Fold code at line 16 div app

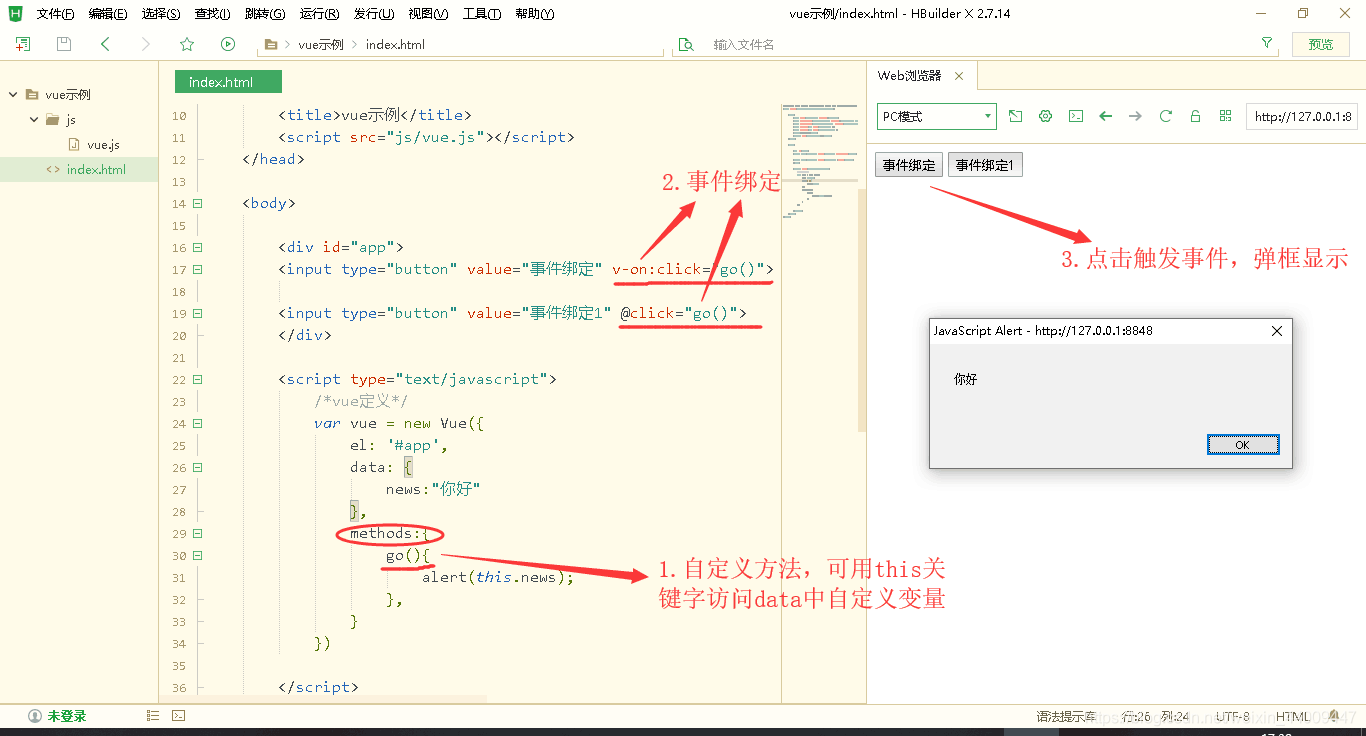pos(197,247)
